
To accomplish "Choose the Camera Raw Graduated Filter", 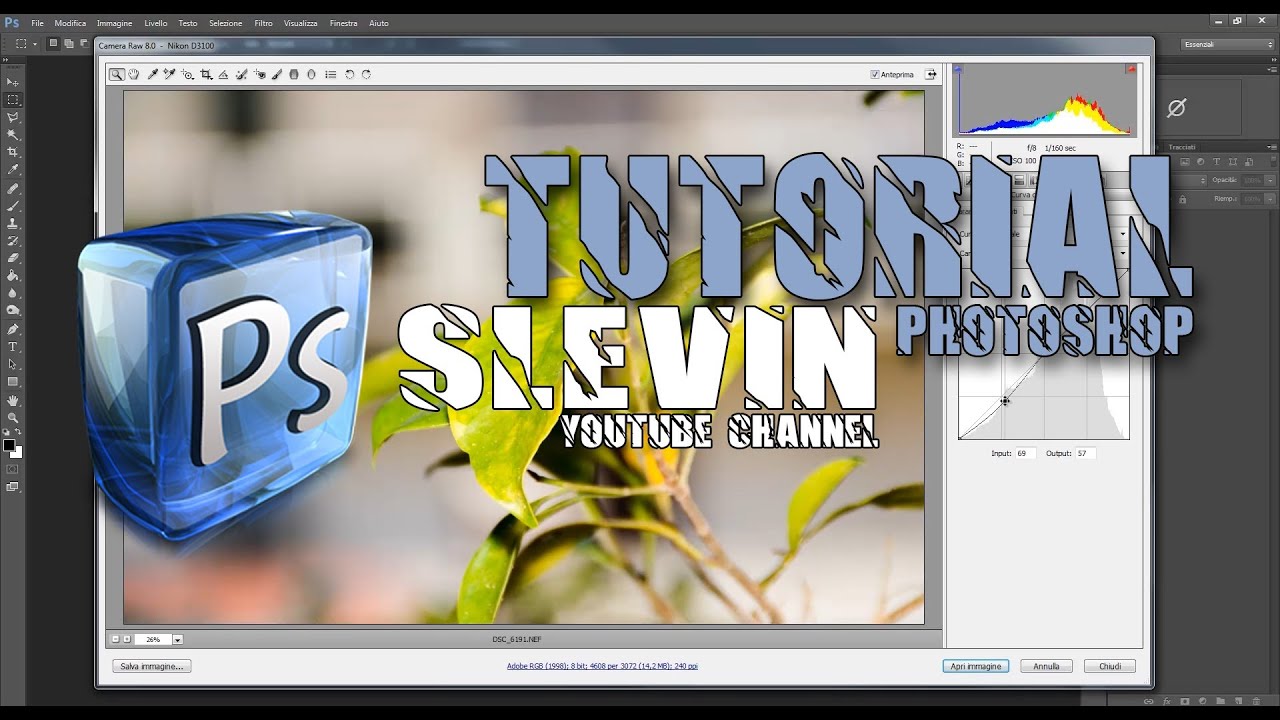I will click(x=294, y=74).
